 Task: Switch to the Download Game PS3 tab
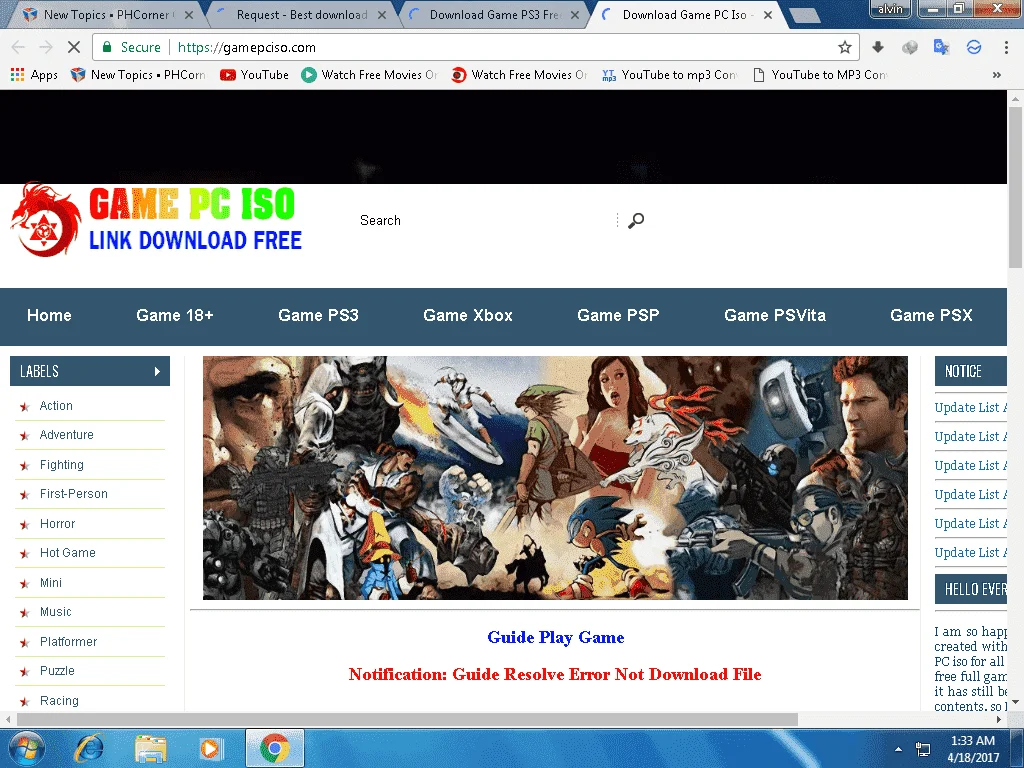pyautogui.click(x=493, y=14)
